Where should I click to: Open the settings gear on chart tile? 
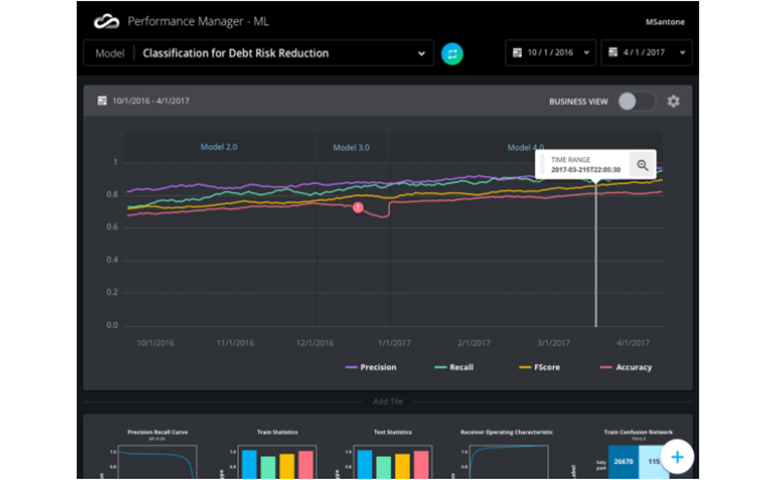[x=673, y=101]
